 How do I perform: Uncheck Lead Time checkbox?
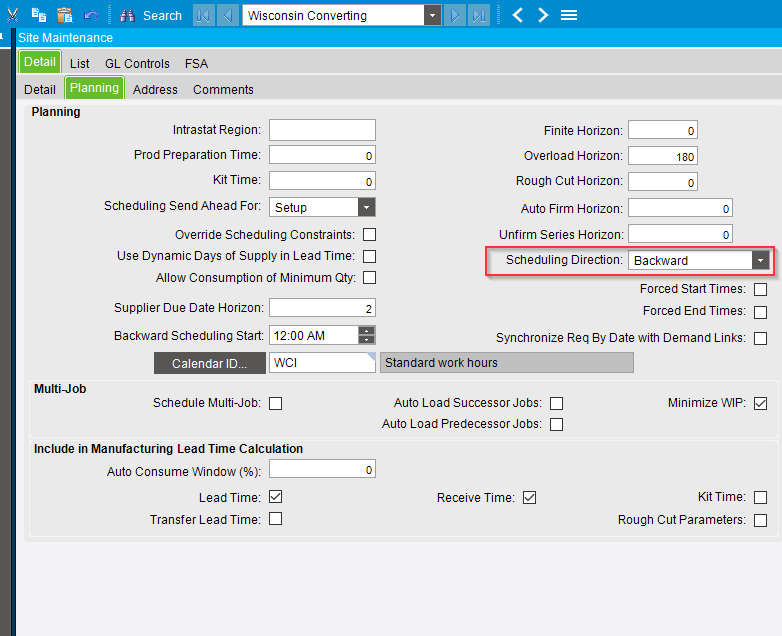275,497
